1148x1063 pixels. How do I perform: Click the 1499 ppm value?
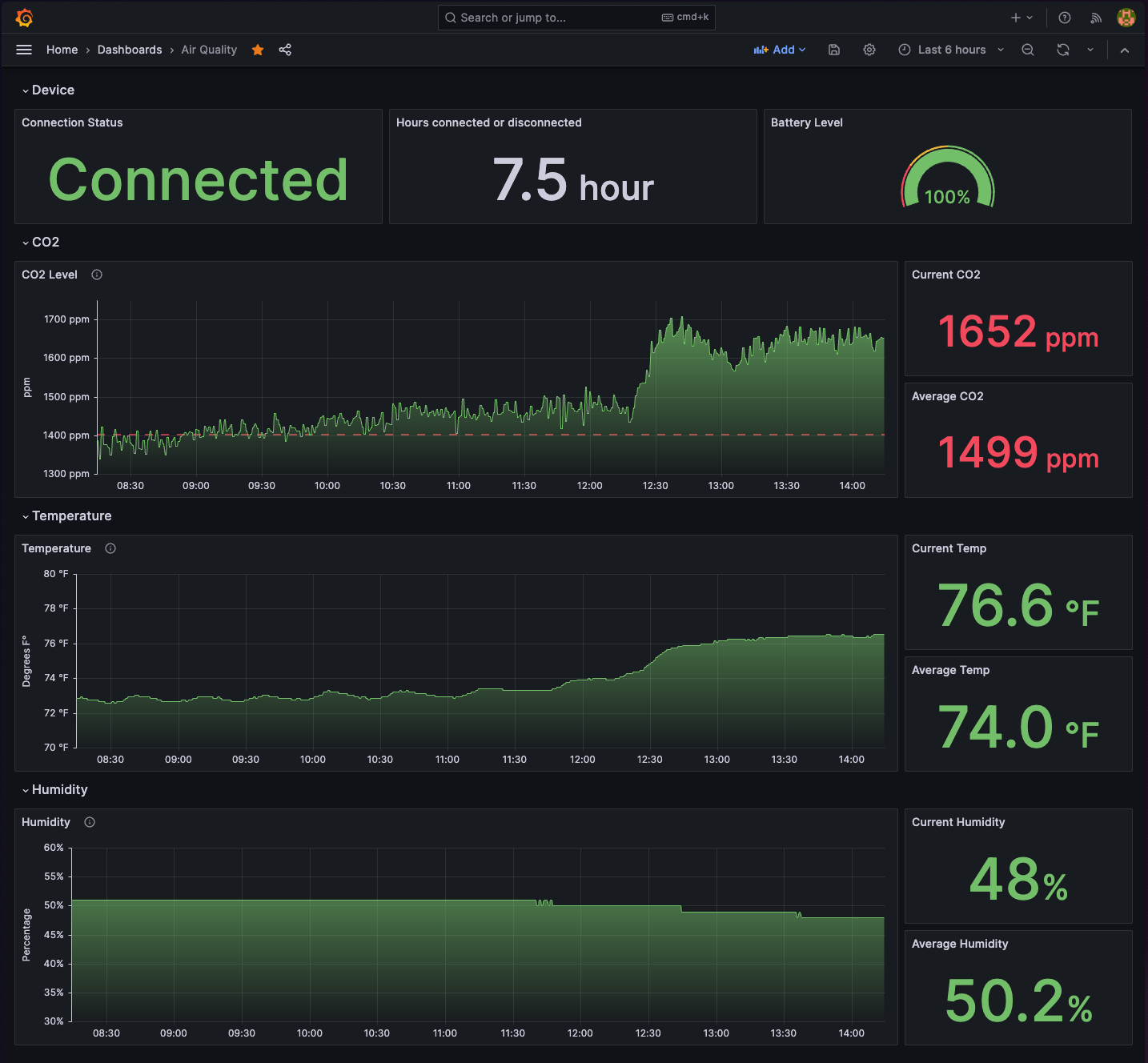tap(1018, 452)
